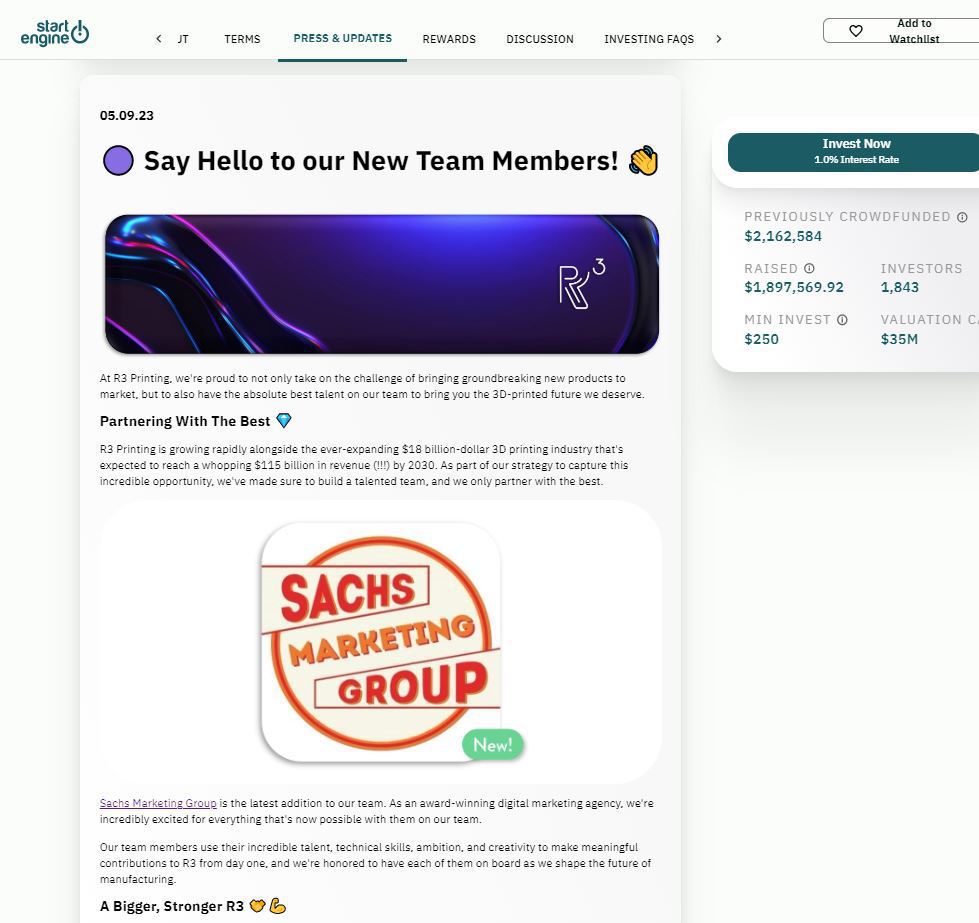
Task: Click the green New! badge
Action: 493,744
